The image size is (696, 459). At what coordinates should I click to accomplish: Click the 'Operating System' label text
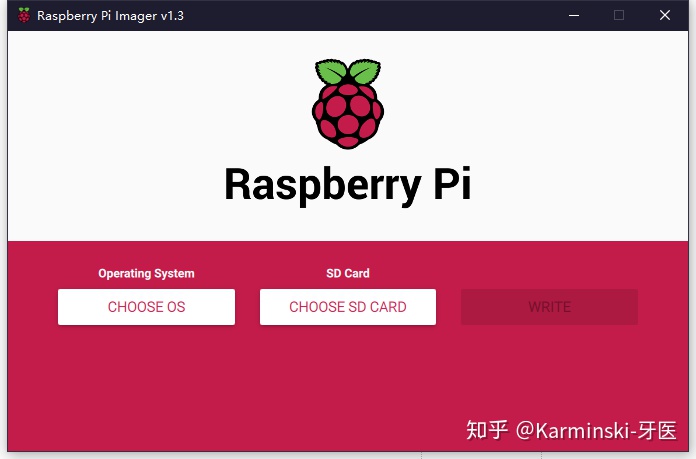point(146,273)
